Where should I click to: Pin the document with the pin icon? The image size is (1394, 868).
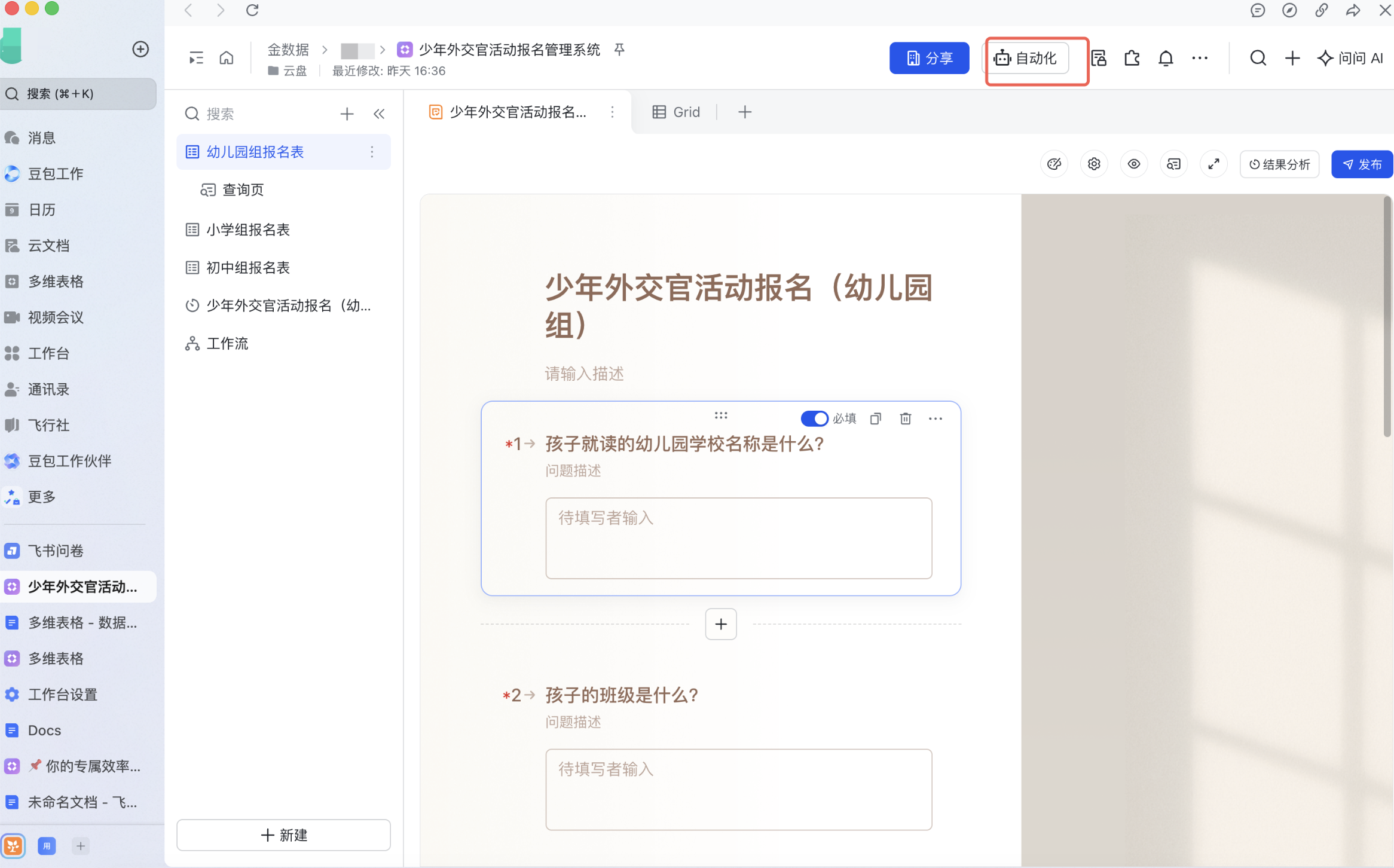click(x=619, y=50)
